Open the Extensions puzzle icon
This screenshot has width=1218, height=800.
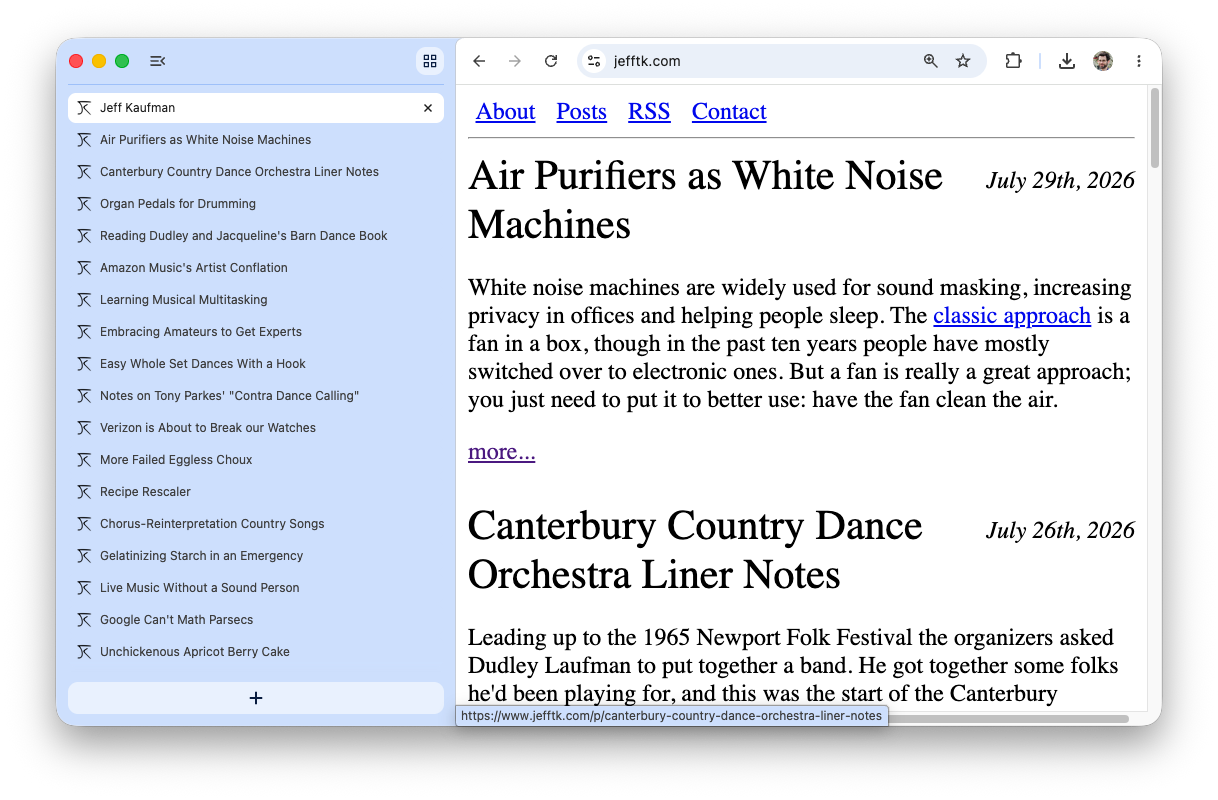pos(1013,61)
